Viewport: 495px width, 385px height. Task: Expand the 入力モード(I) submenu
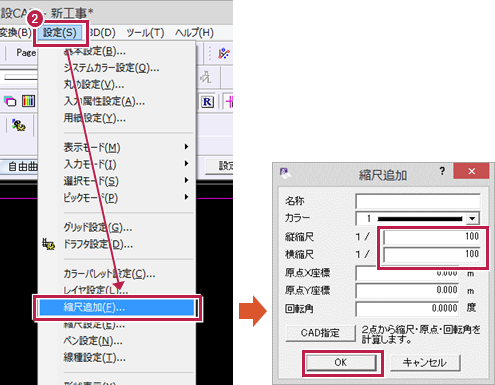tap(186, 163)
